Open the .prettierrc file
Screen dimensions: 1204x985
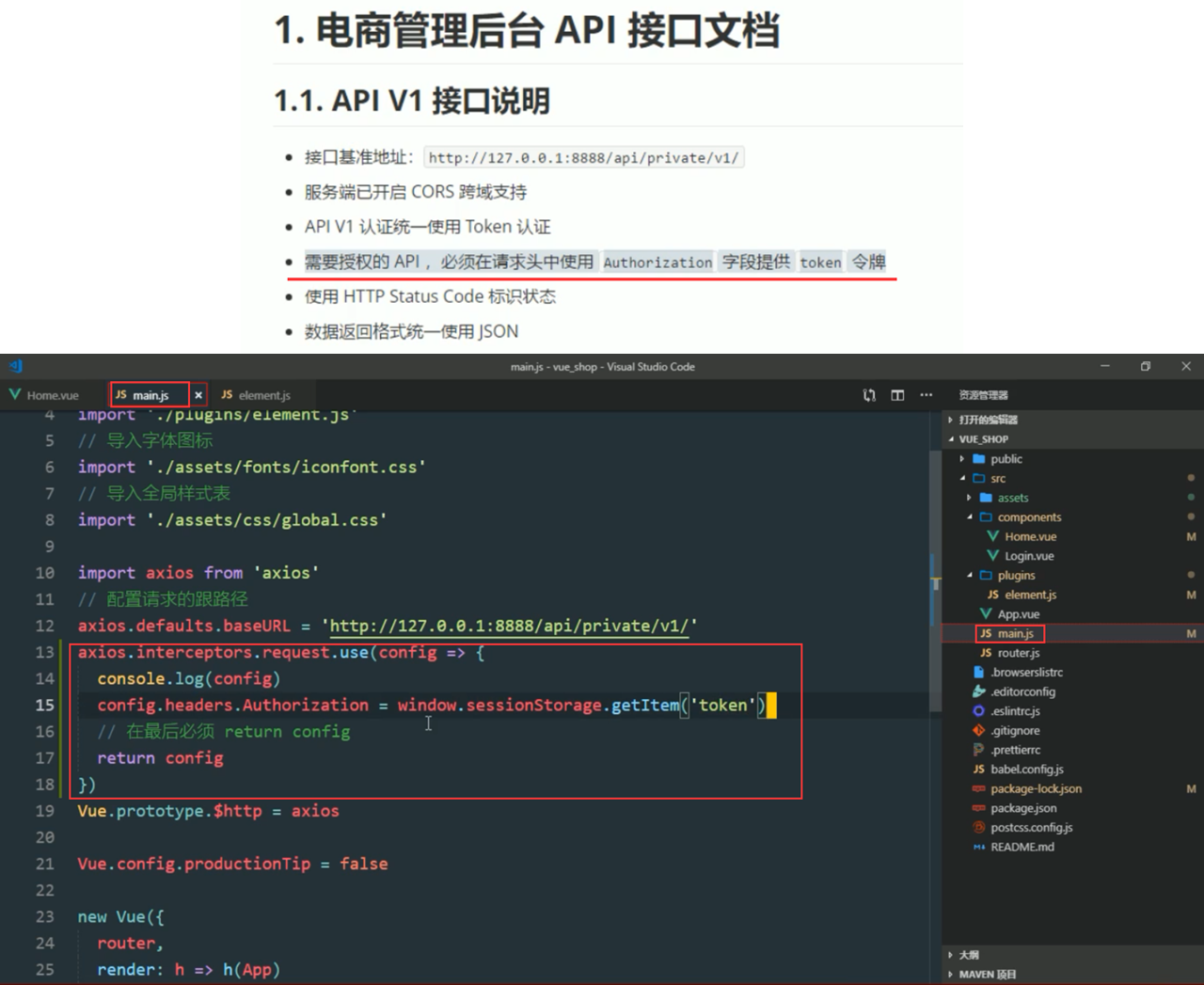pyautogui.click(x=1015, y=750)
